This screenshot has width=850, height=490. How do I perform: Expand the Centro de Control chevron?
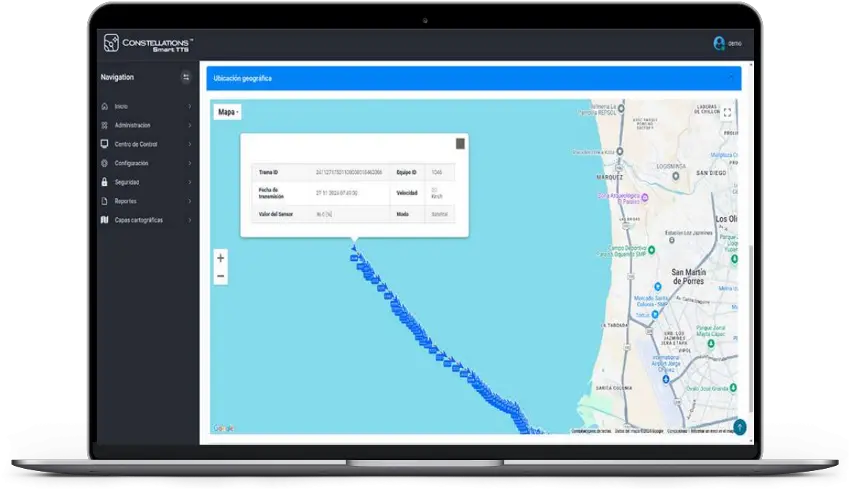tap(189, 144)
